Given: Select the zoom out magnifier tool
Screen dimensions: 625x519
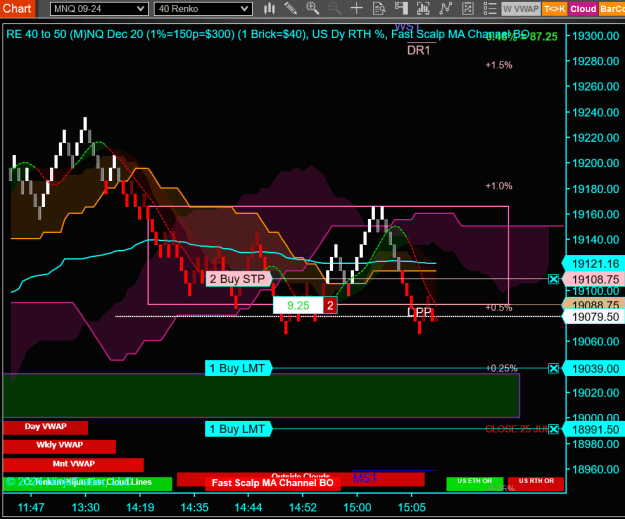Looking at the screenshot, I should click(334, 8).
